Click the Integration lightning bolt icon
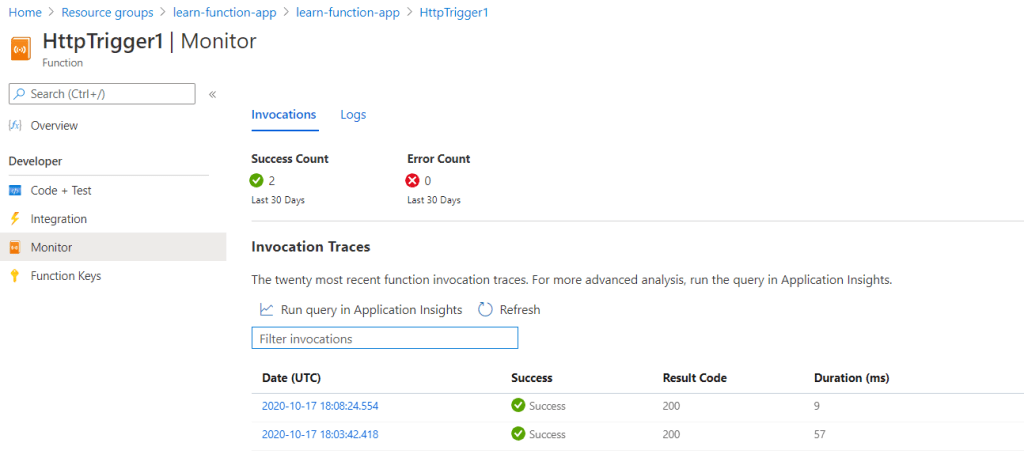This screenshot has width=1024, height=473. tap(15, 219)
